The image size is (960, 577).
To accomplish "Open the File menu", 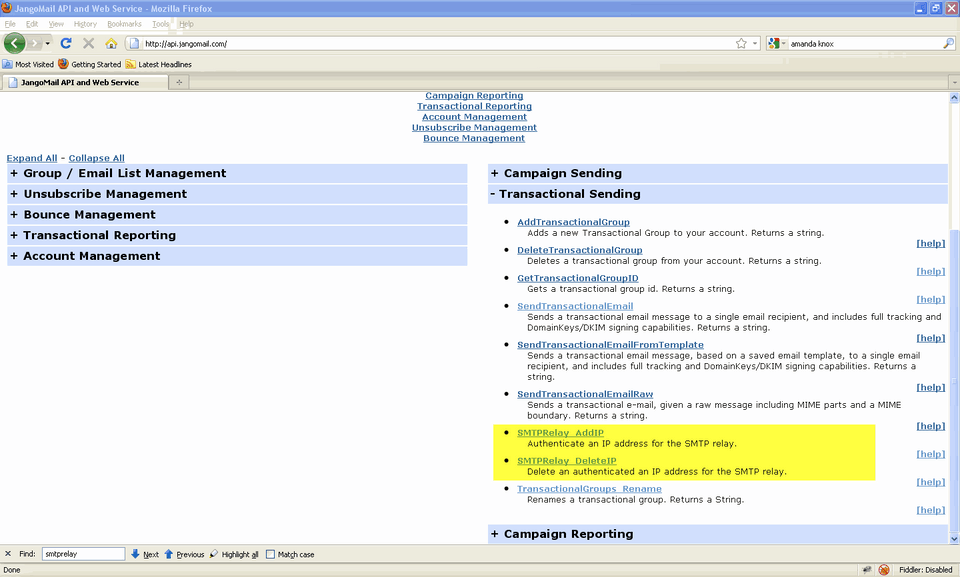I will (x=10, y=24).
